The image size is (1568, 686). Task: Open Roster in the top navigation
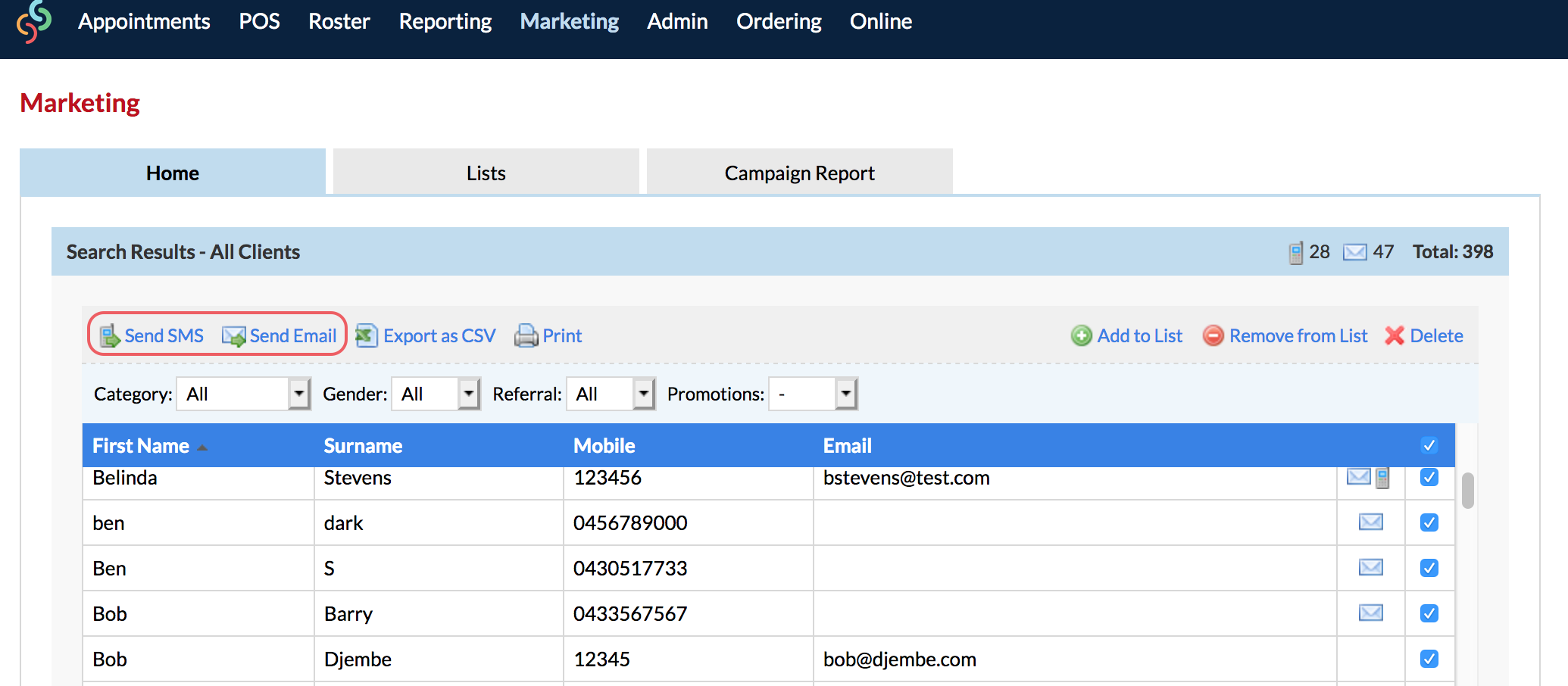pos(339,21)
